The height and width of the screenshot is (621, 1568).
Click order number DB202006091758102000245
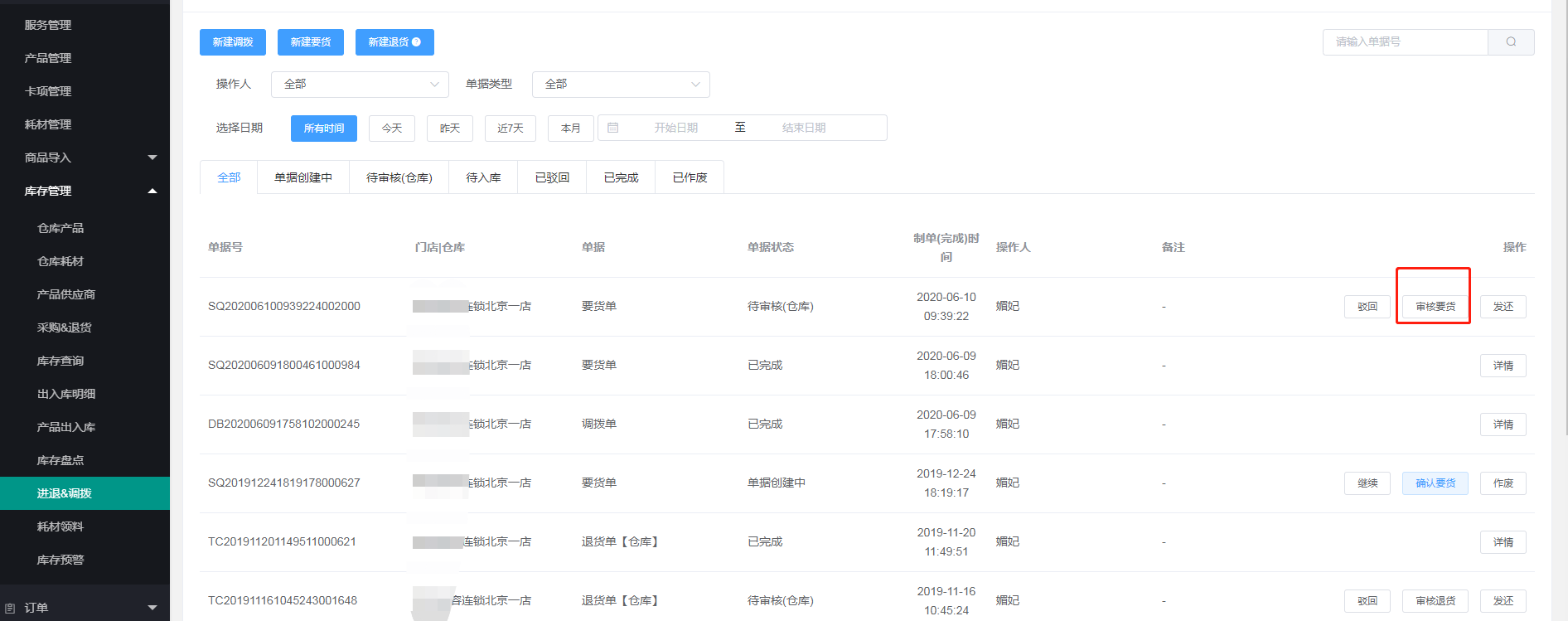point(283,424)
